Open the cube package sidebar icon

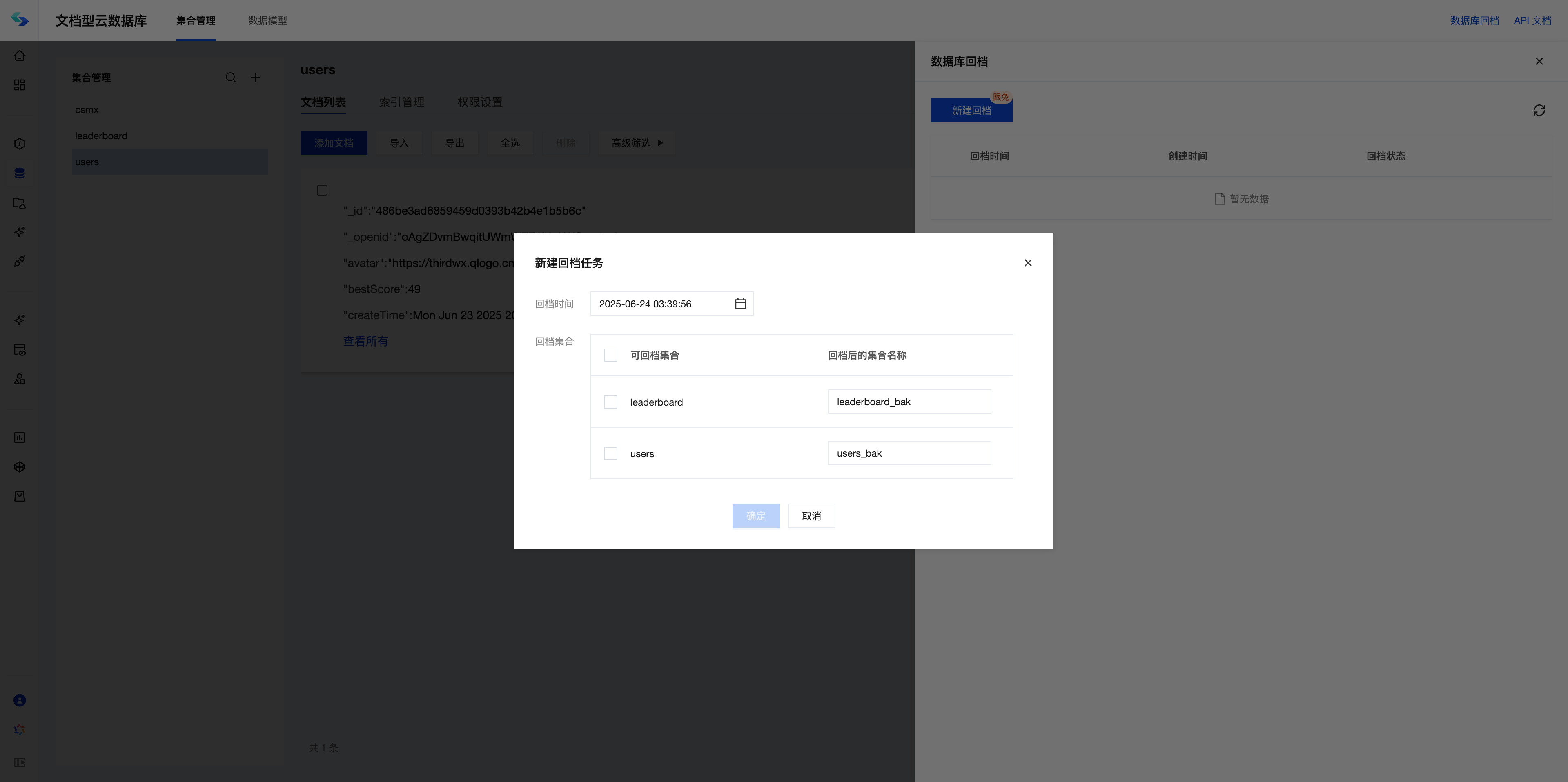click(20, 467)
